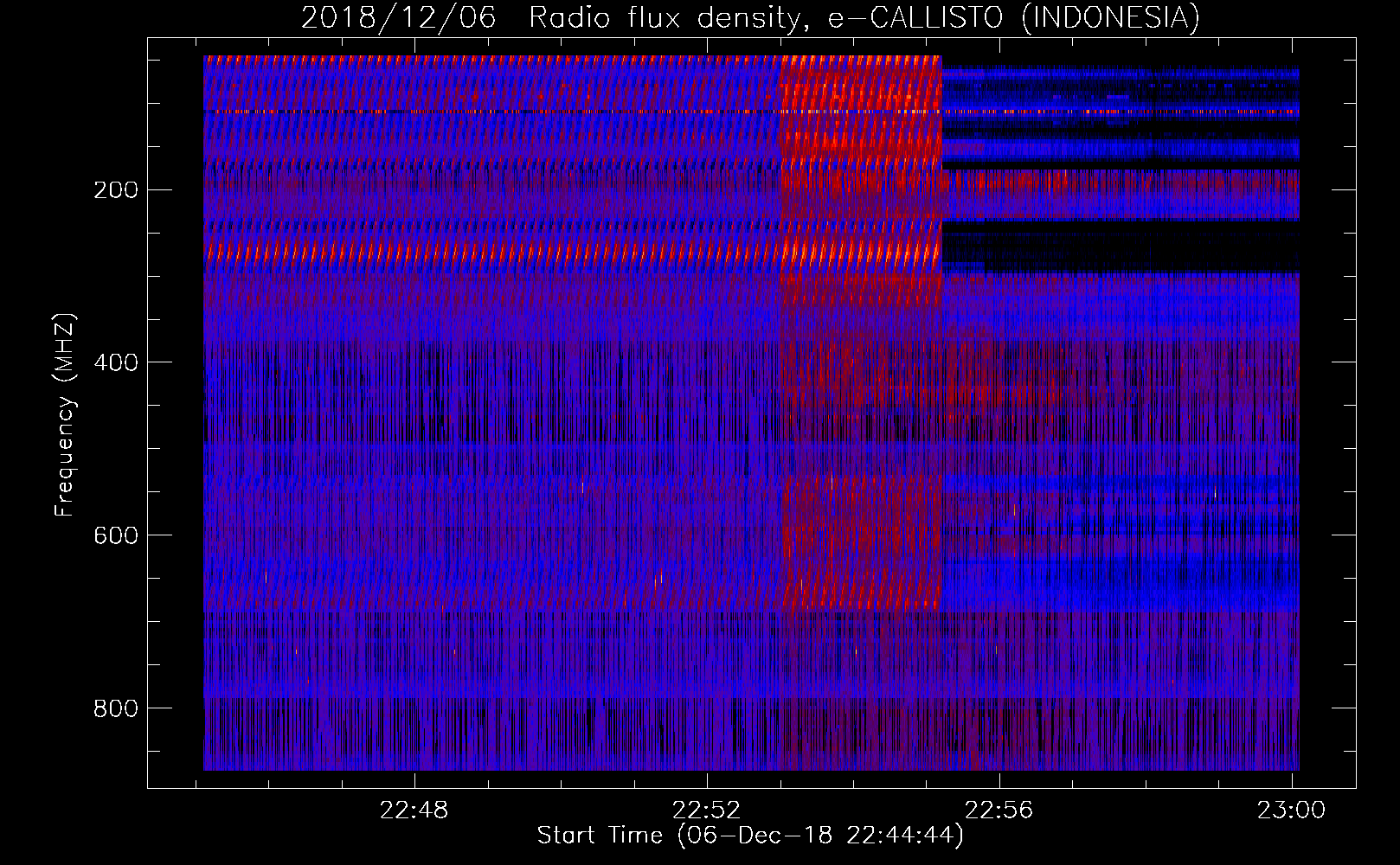
Task: Select the 200 frequency tick label
Action: click(116, 190)
